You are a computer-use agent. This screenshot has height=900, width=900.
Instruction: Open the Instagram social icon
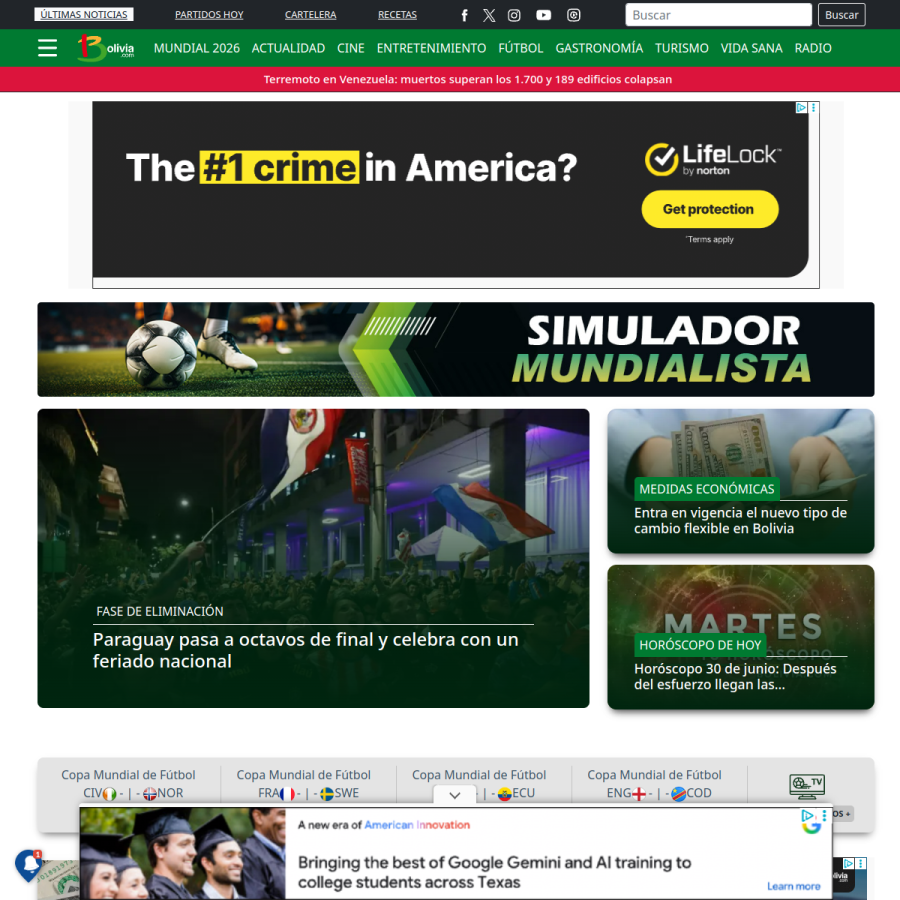514,15
